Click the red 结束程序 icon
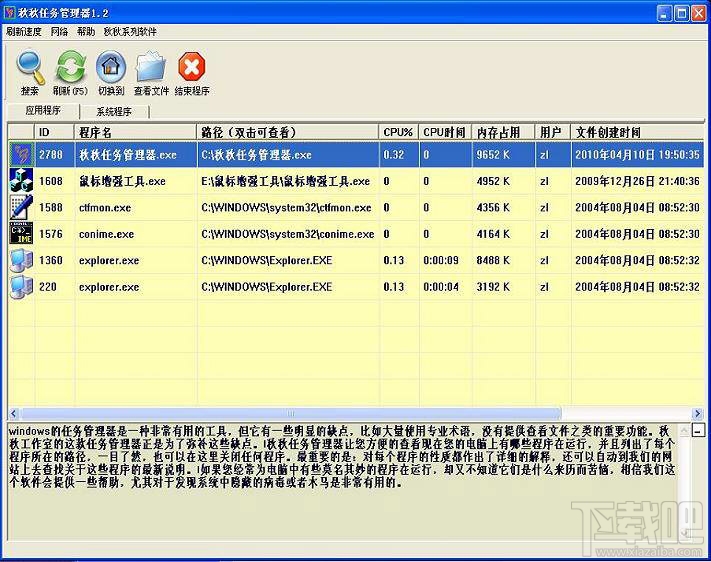 click(x=192, y=67)
